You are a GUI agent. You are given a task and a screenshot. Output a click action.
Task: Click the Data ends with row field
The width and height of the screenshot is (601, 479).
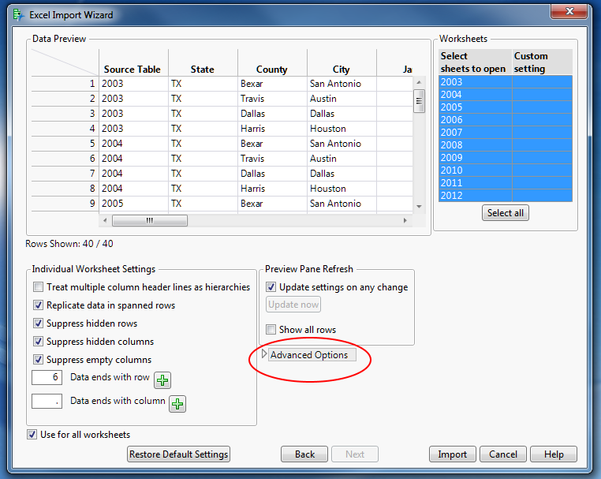pos(46,377)
